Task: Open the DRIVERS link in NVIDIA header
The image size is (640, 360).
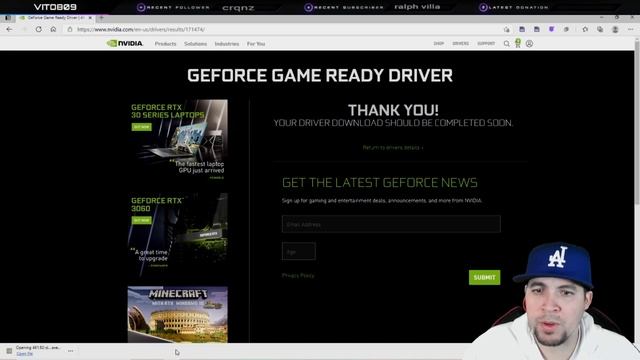Action: click(x=460, y=43)
